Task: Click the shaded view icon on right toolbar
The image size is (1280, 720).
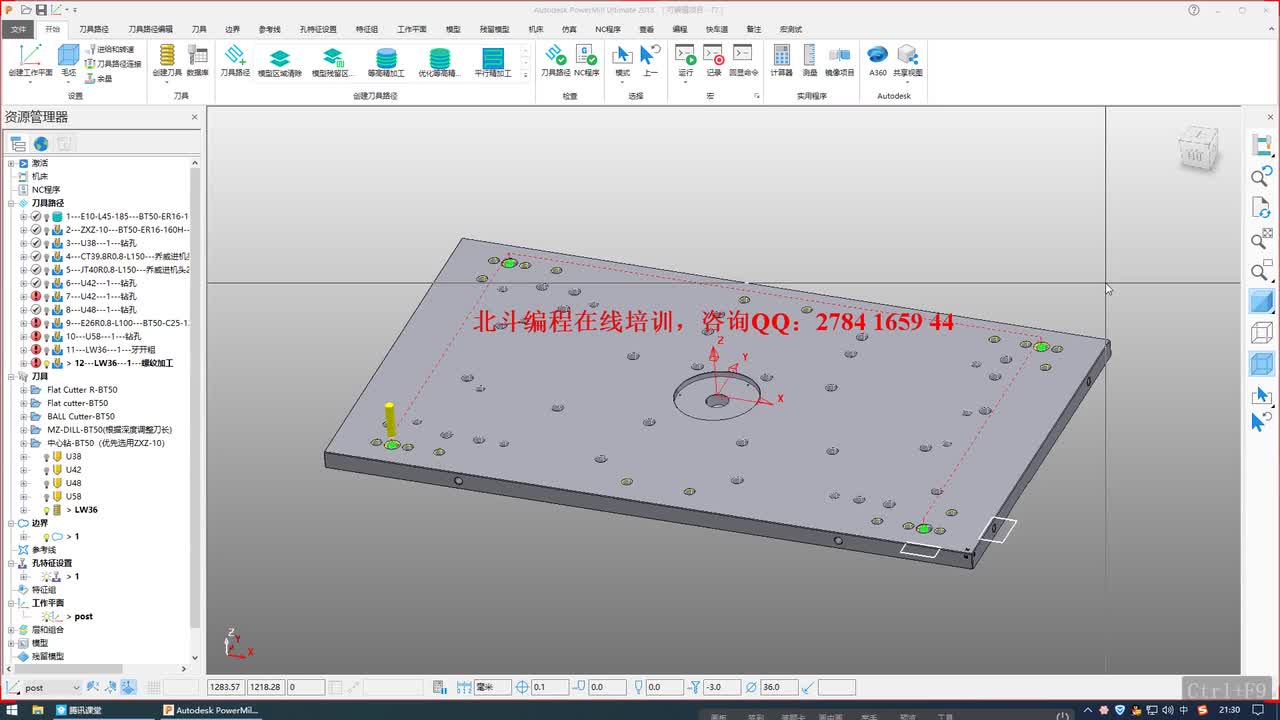Action: (x=1261, y=301)
